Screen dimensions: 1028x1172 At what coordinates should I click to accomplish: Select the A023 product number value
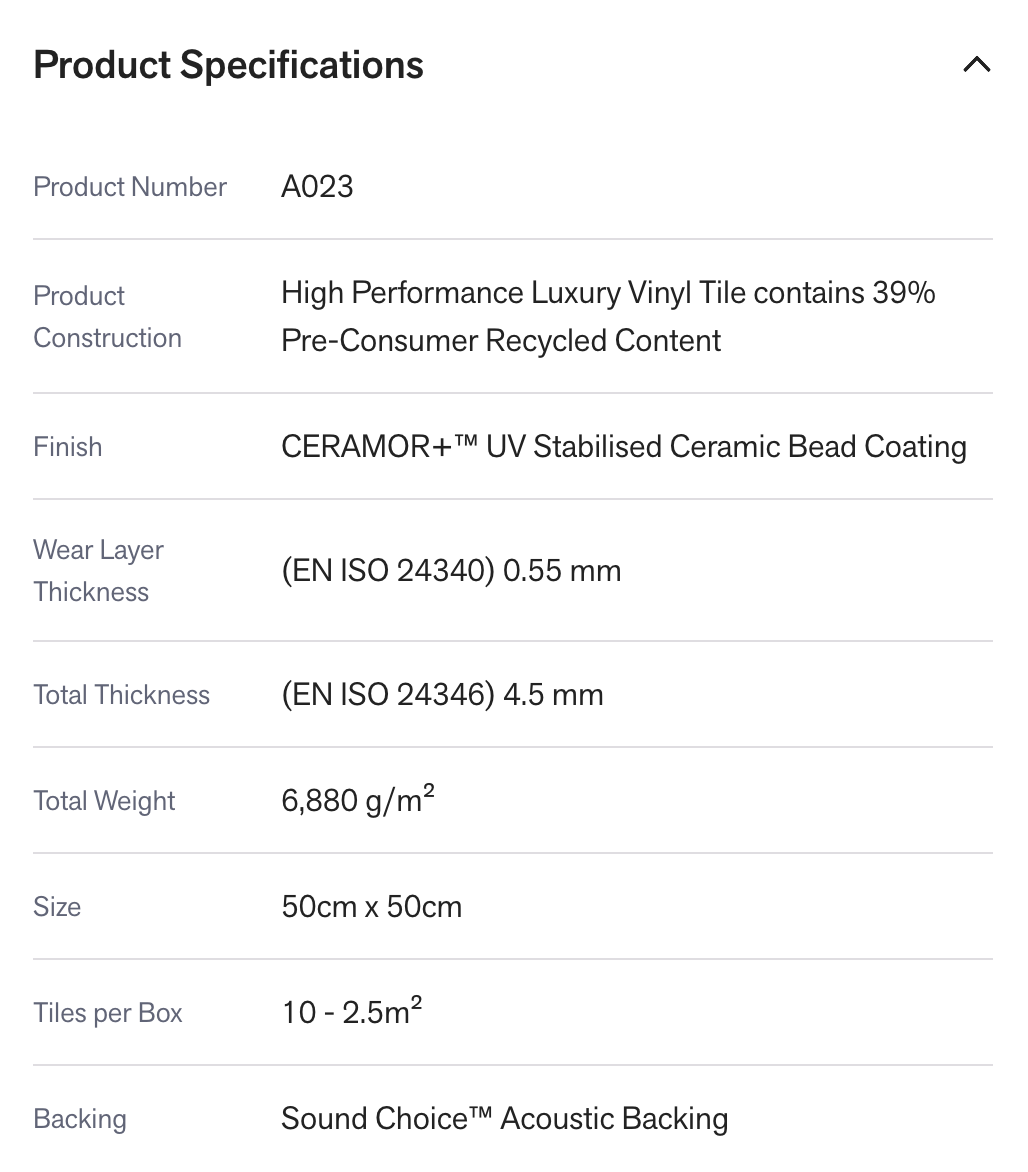tap(317, 187)
